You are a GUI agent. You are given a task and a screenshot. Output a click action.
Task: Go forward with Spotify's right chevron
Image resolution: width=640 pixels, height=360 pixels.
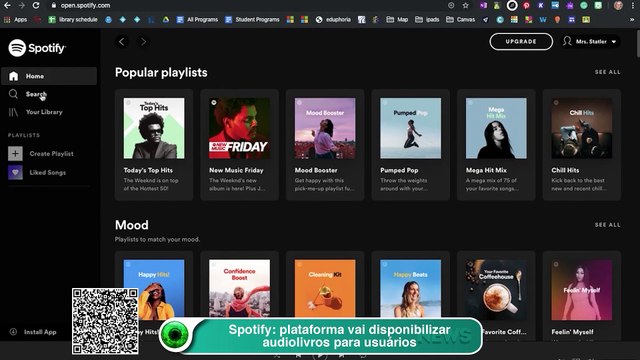[x=143, y=42]
